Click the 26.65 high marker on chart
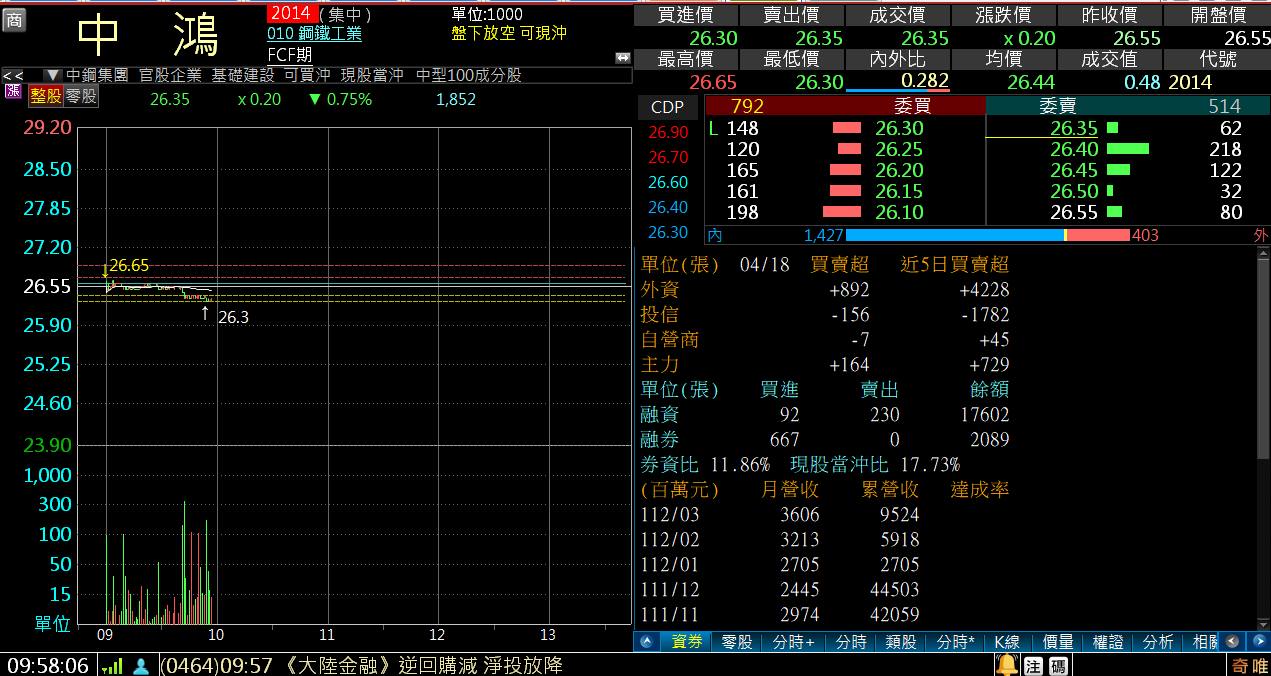Image resolution: width=1271 pixels, height=676 pixels. [128, 266]
